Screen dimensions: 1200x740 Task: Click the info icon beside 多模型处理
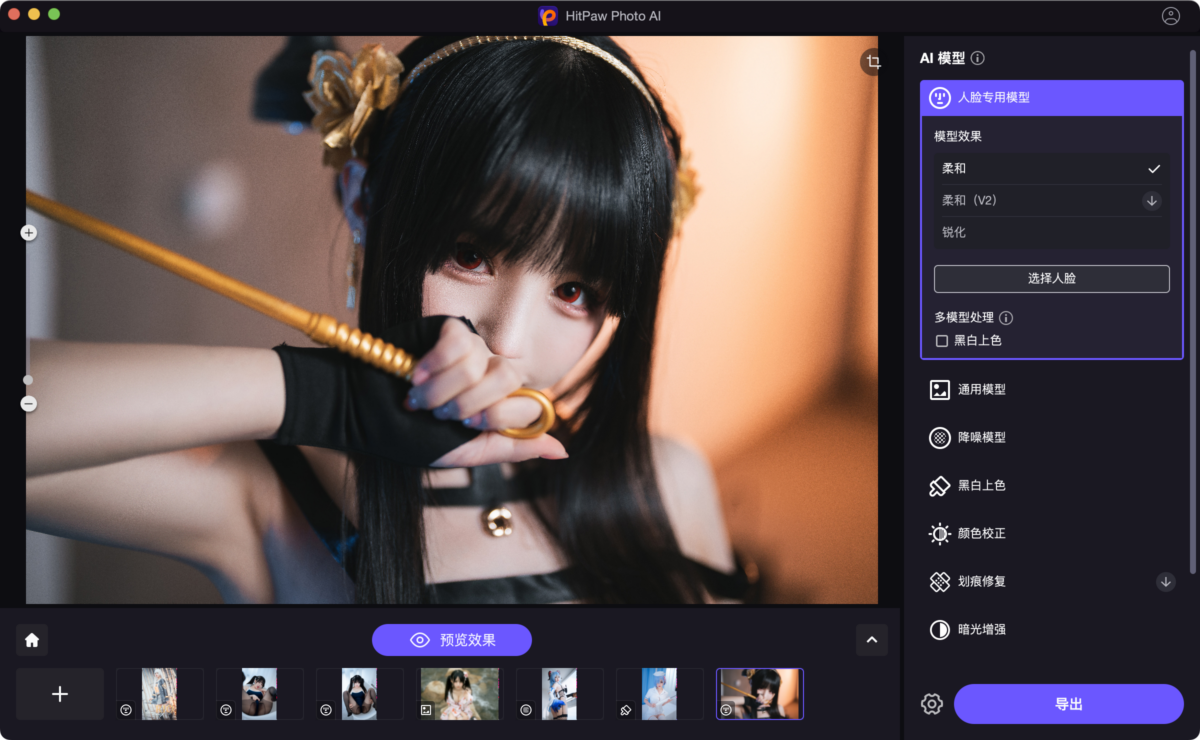[1006, 318]
